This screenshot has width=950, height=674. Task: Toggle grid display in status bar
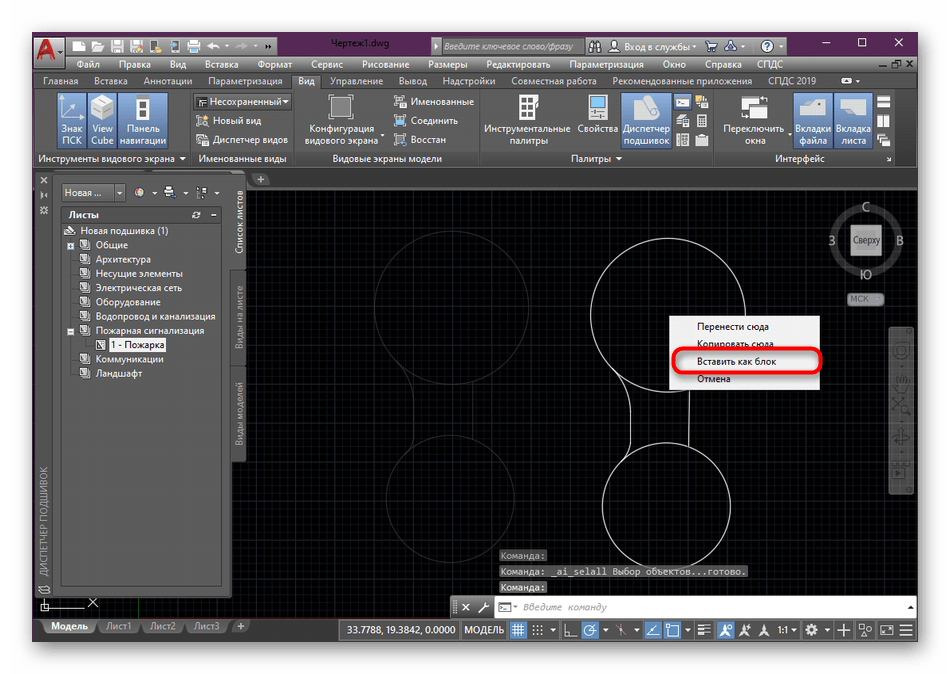click(x=518, y=630)
